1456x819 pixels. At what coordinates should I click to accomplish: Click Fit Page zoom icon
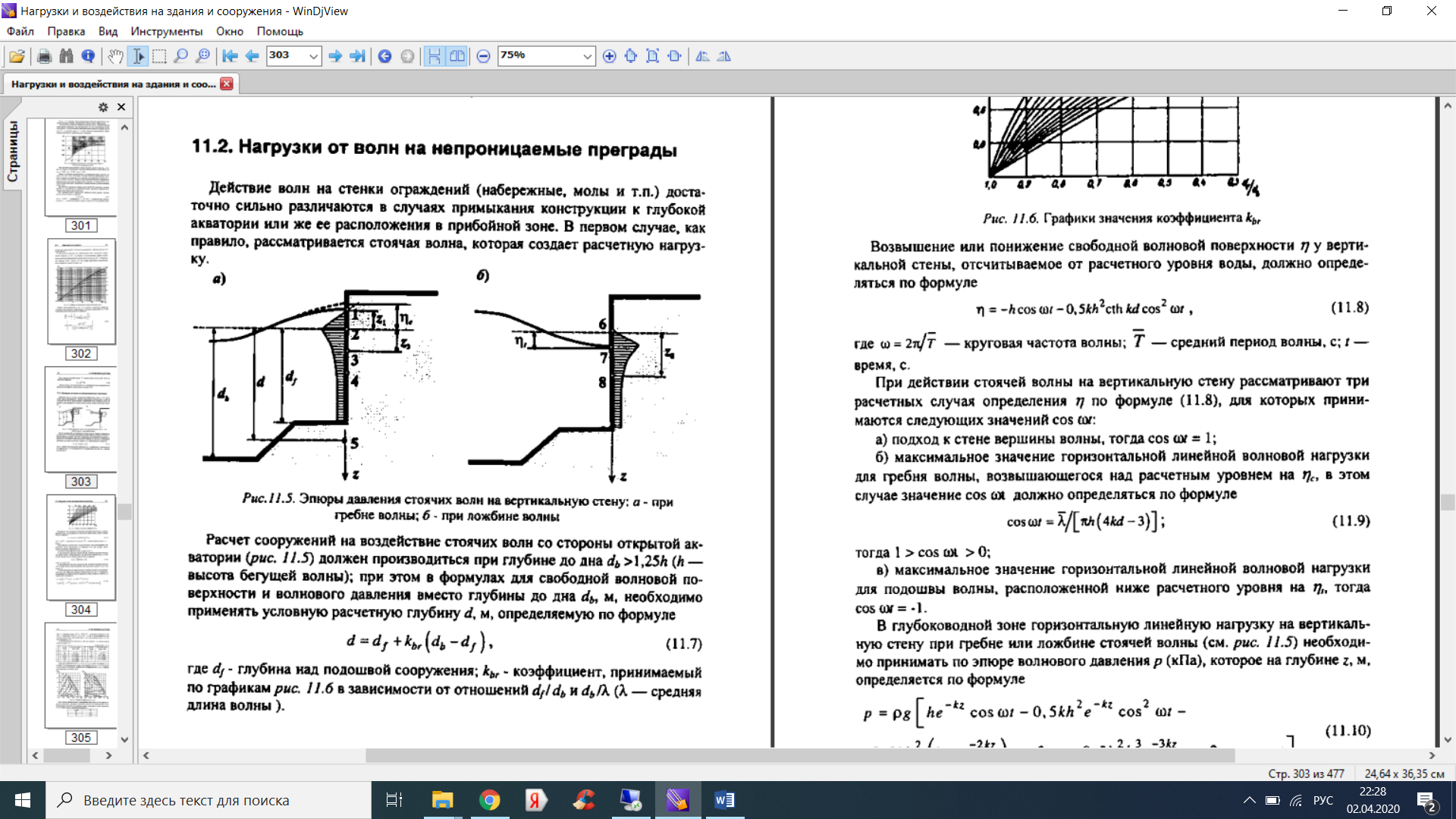click(652, 56)
